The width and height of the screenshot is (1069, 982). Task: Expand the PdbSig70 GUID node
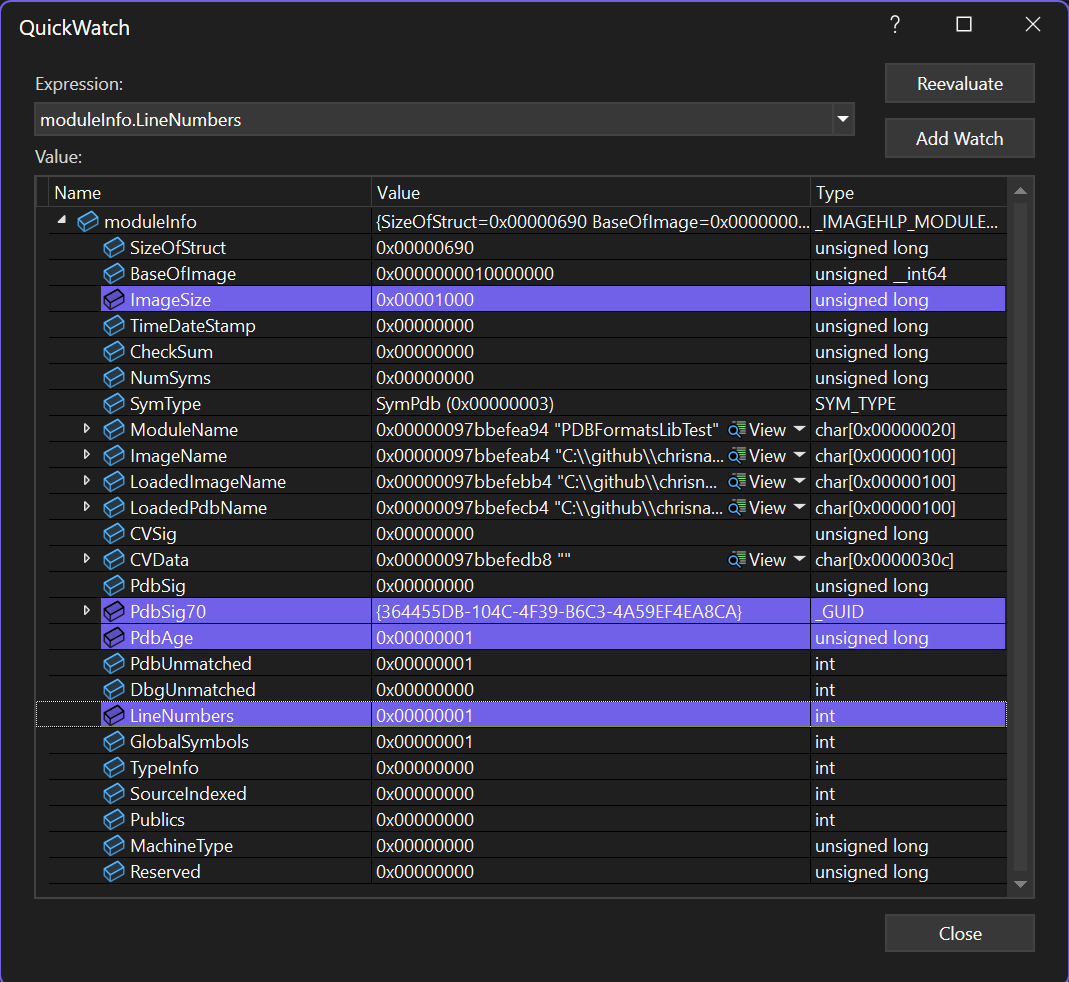[x=87, y=610]
